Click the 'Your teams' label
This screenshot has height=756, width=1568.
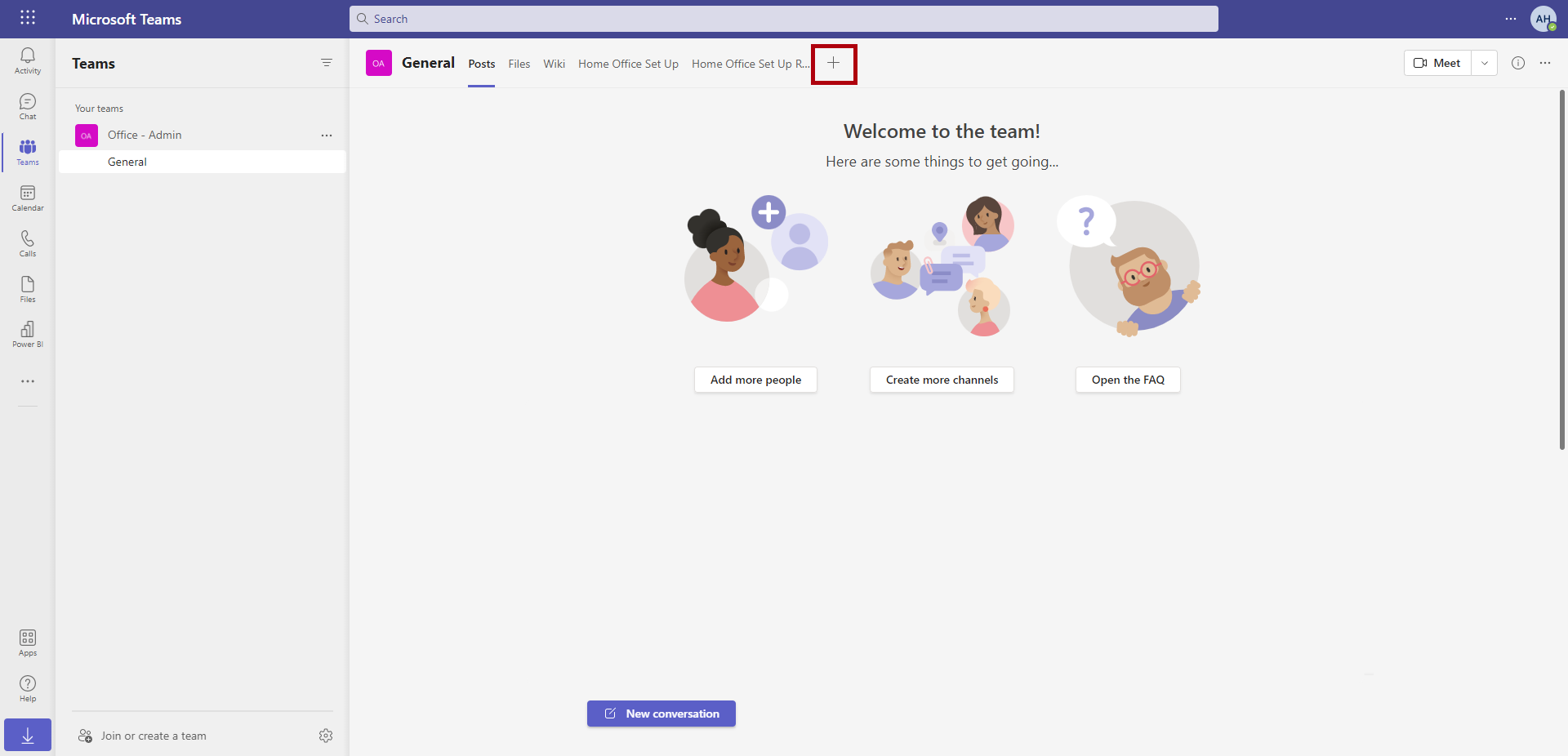(100, 109)
